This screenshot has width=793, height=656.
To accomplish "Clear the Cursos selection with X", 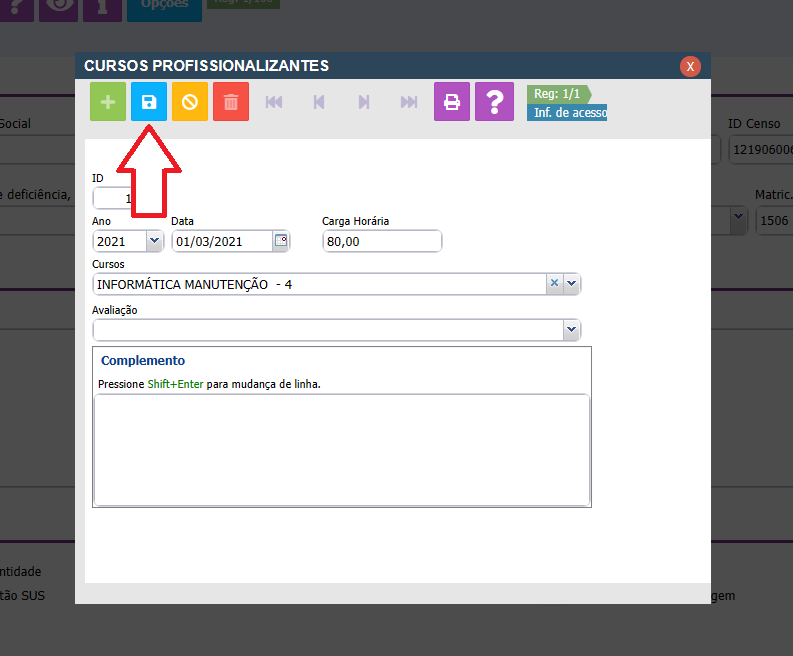I will click(x=554, y=284).
